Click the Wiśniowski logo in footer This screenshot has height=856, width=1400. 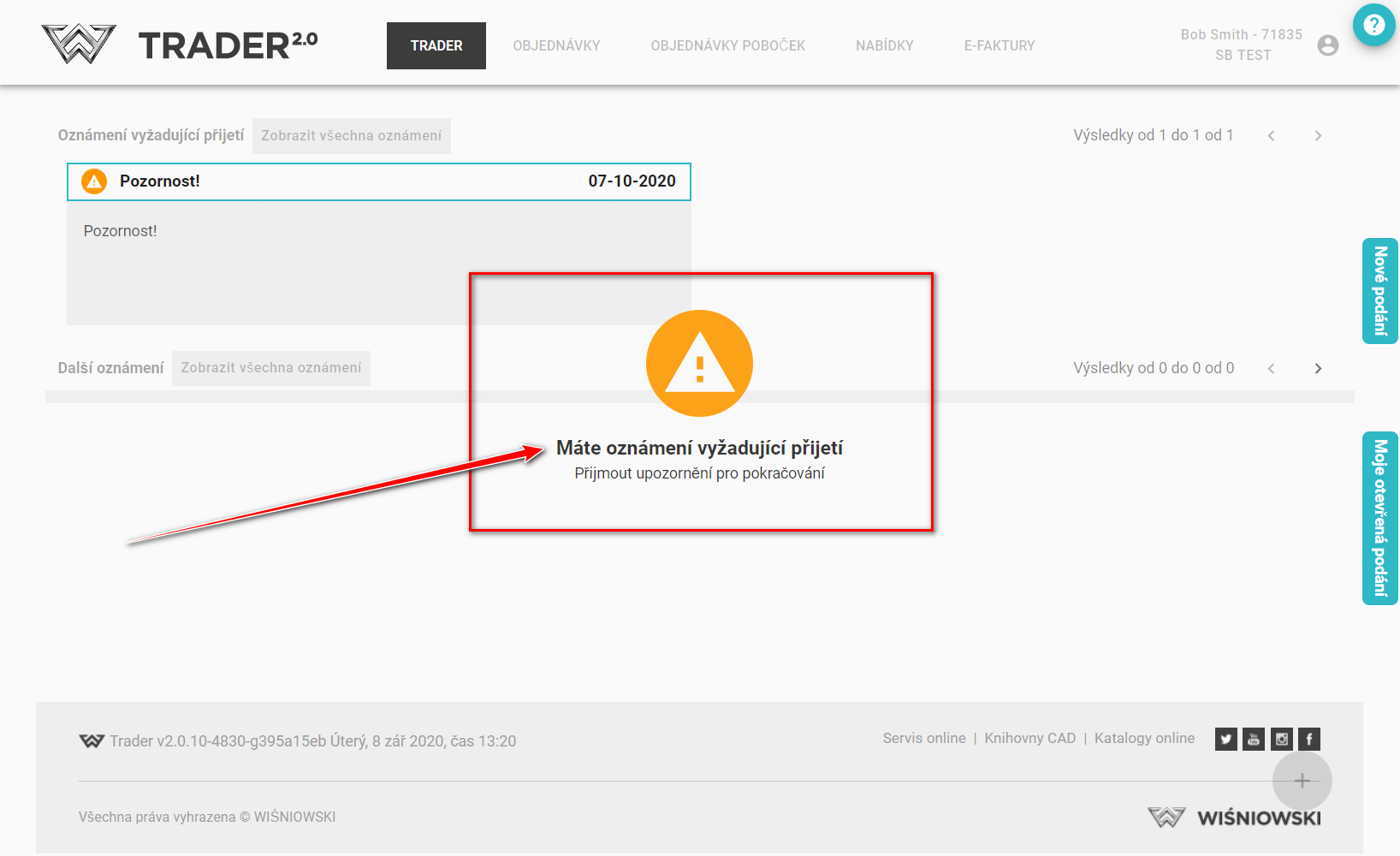[x=1234, y=817]
